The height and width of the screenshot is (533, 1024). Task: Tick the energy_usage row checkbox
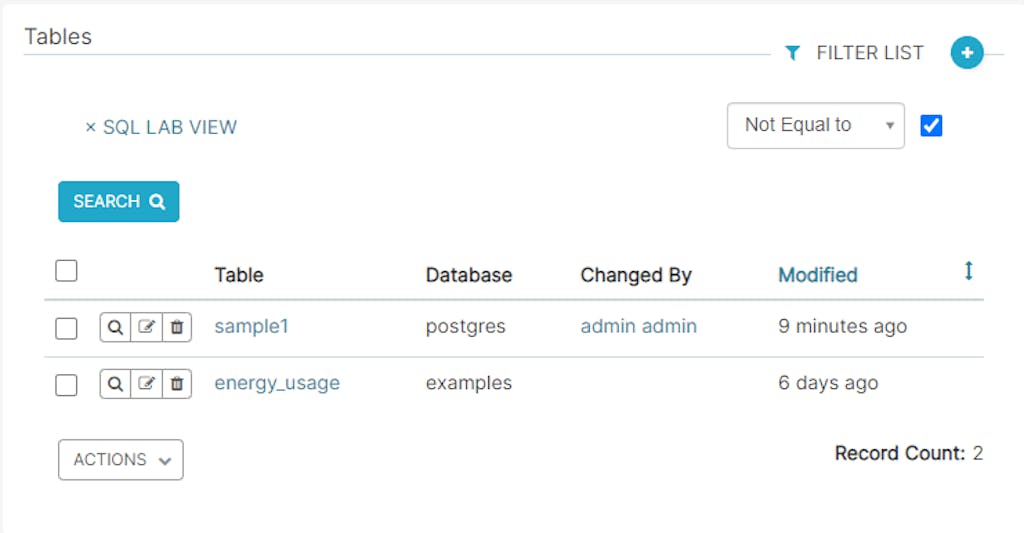[x=66, y=384]
